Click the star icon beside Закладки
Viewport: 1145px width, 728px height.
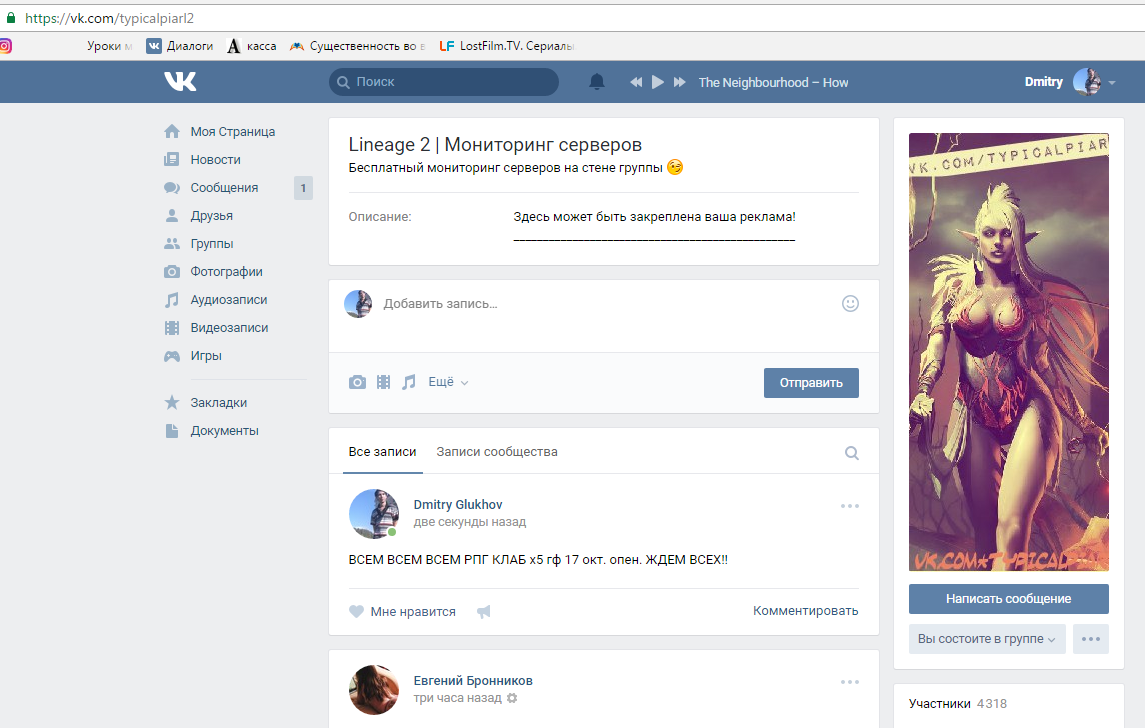click(172, 402)
